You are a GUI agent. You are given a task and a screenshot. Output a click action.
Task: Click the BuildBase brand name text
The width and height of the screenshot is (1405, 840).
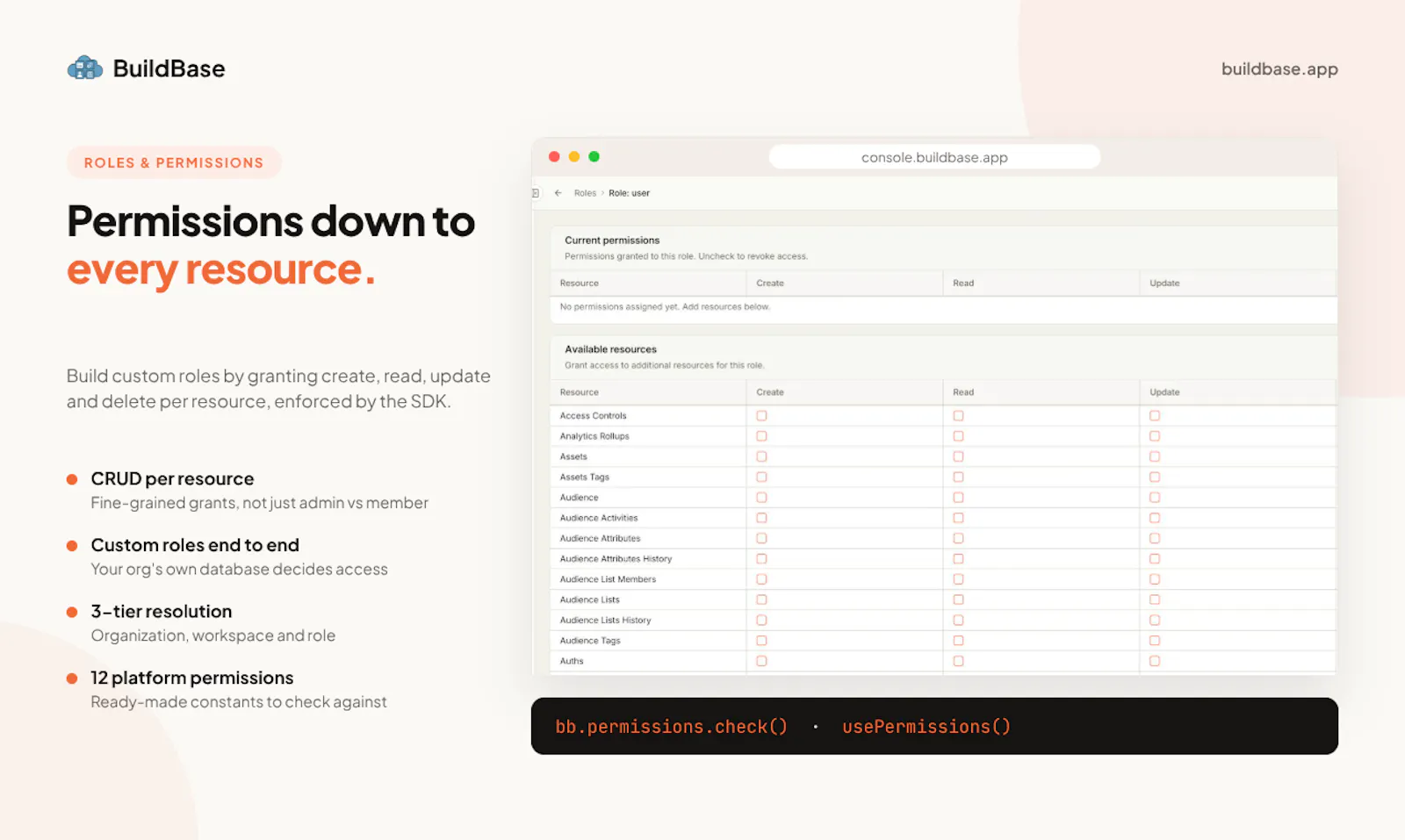(169, 68)
